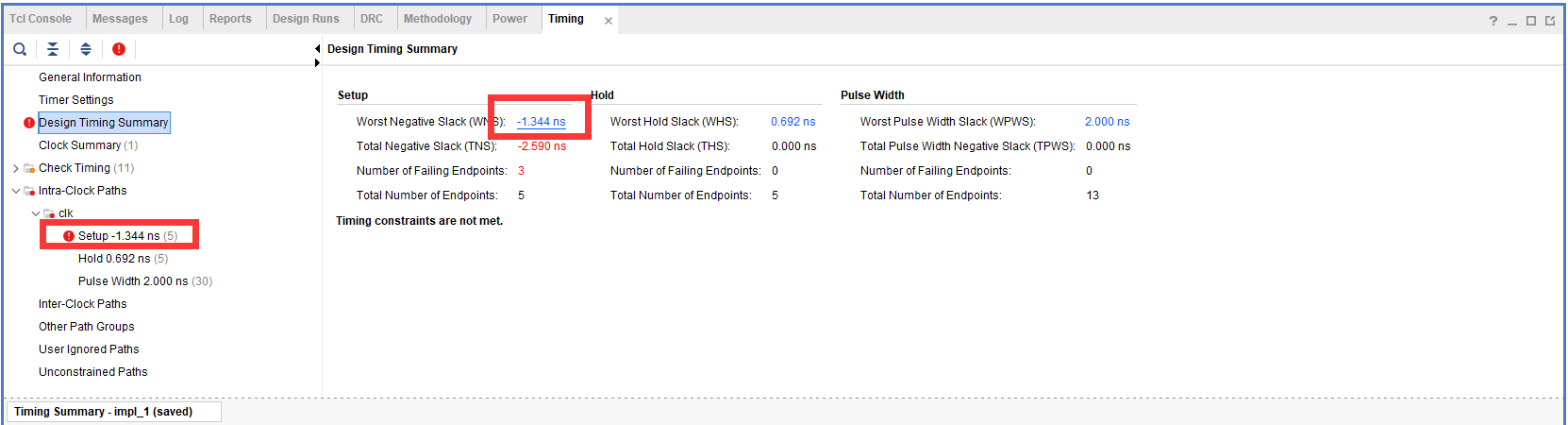
Task: Select Other Path Groups tree item
Action: 86,327
